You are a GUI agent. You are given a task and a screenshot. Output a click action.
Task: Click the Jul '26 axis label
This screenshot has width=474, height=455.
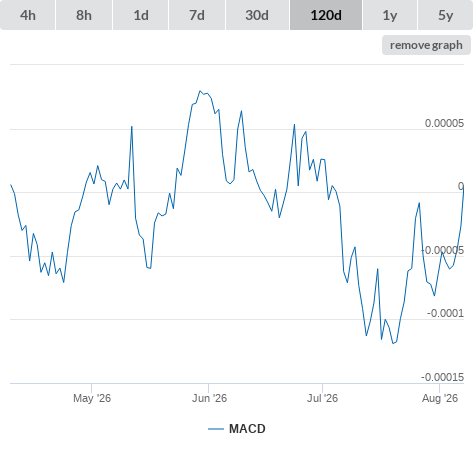point(322,398)
